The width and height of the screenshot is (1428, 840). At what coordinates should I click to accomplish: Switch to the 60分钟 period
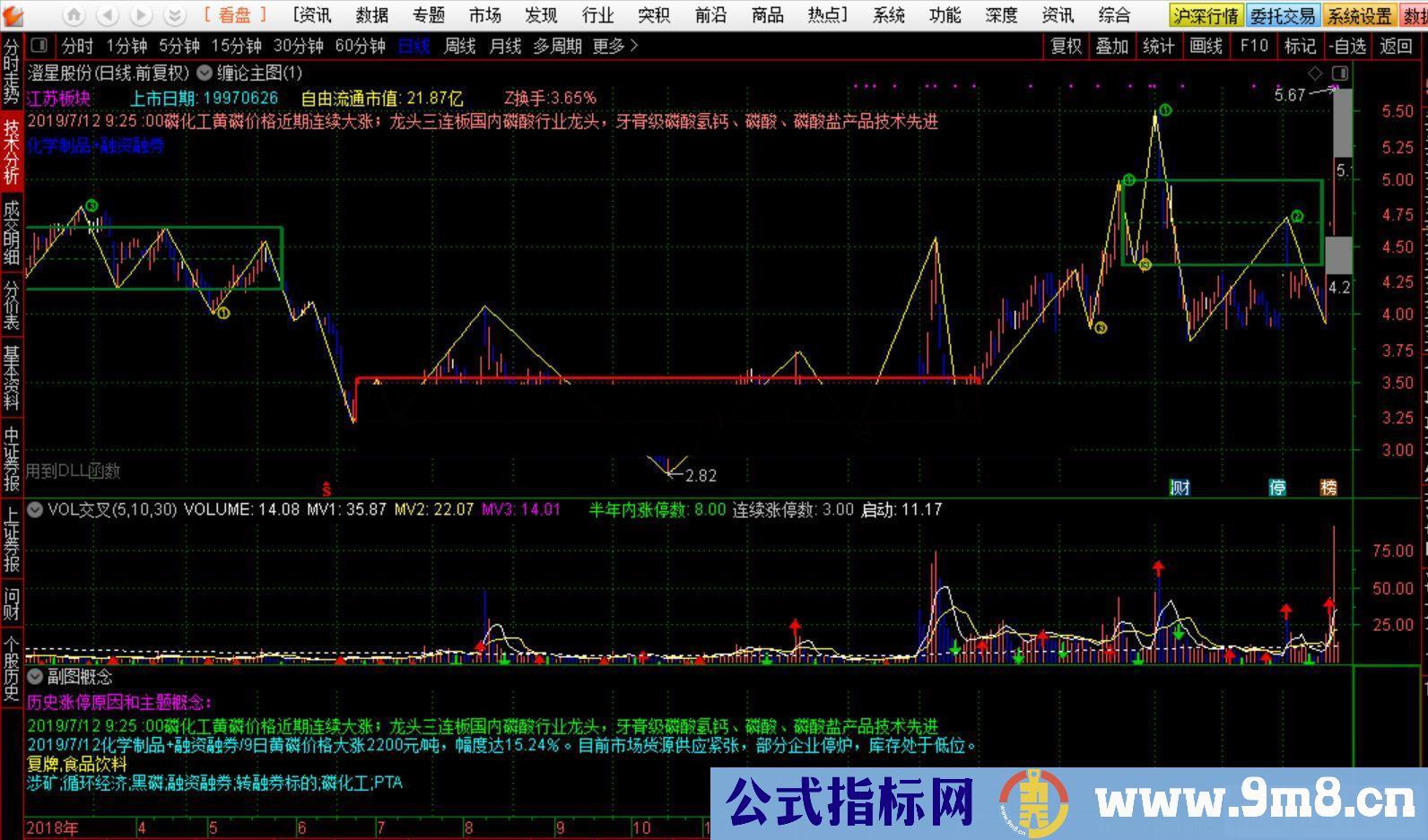pos(360,46)
